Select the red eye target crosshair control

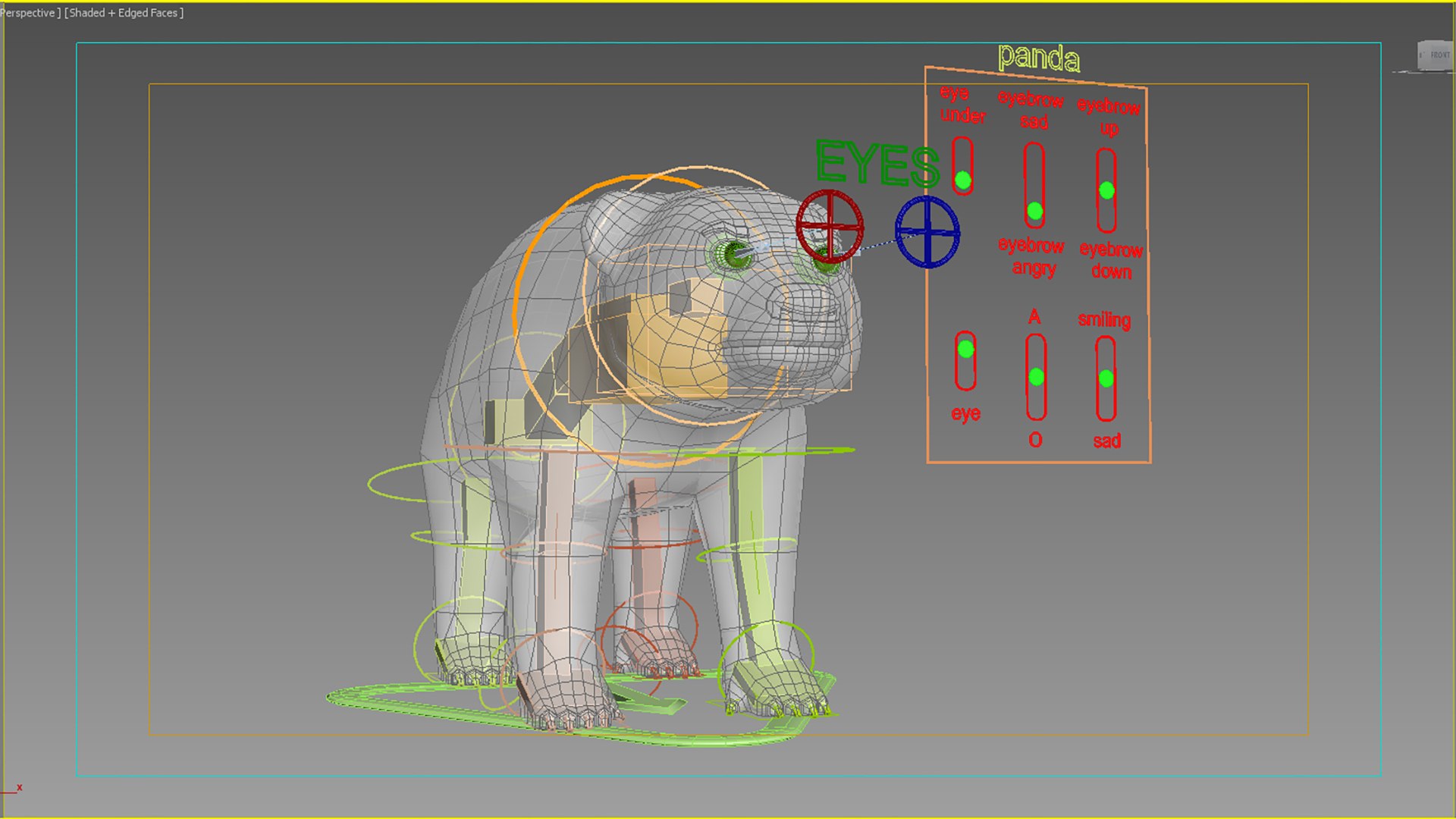[x=830, y=226]
